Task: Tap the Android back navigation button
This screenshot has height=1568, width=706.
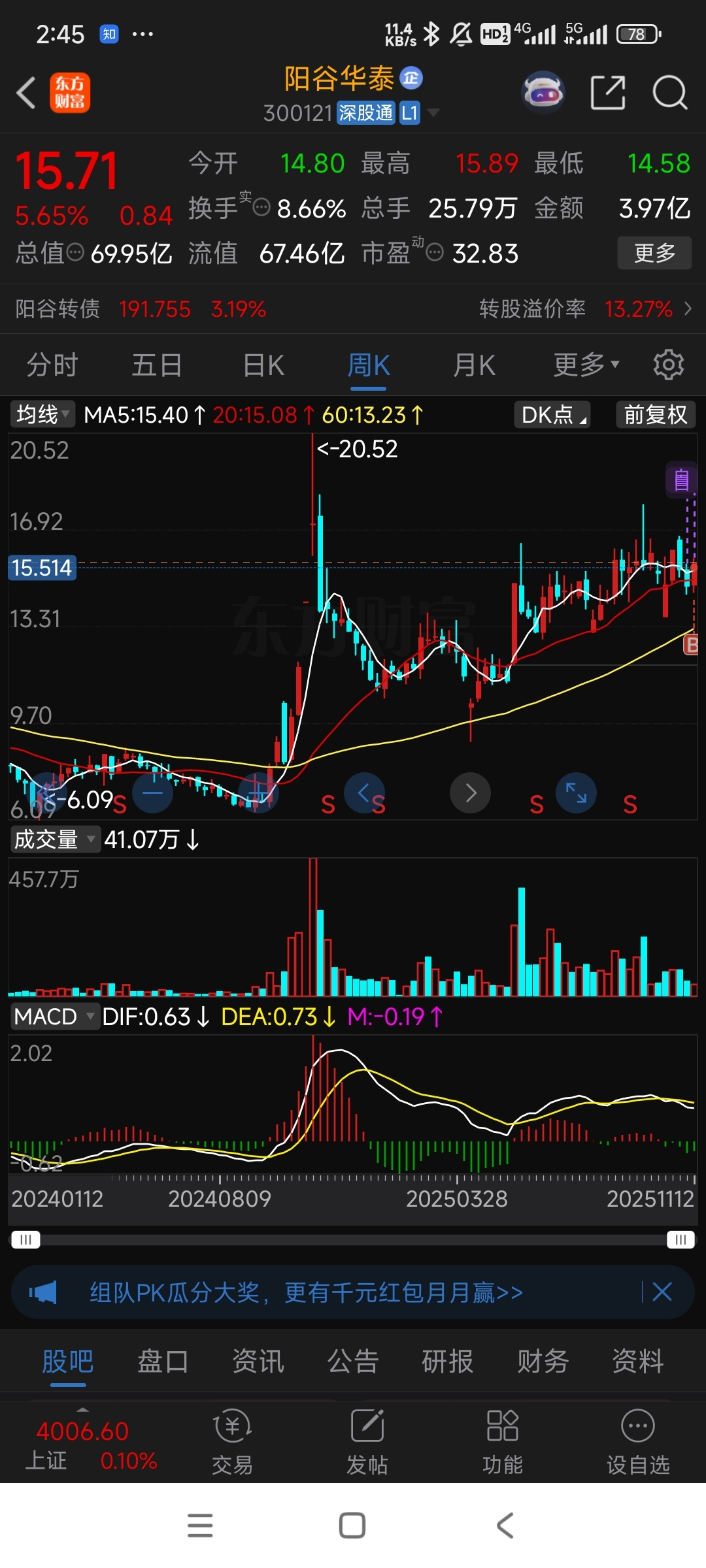Action: pyautogui.click(x=505, y=1526)
